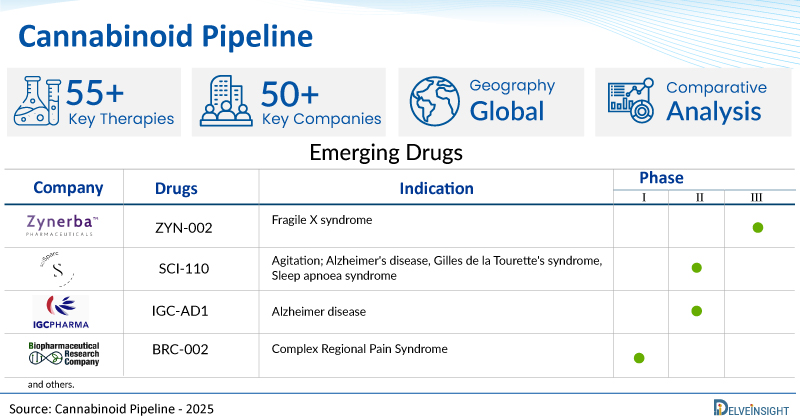Click the IGC Pharma logo
The width and height of the screenshot is (800, 420).
tap(61, 312)
